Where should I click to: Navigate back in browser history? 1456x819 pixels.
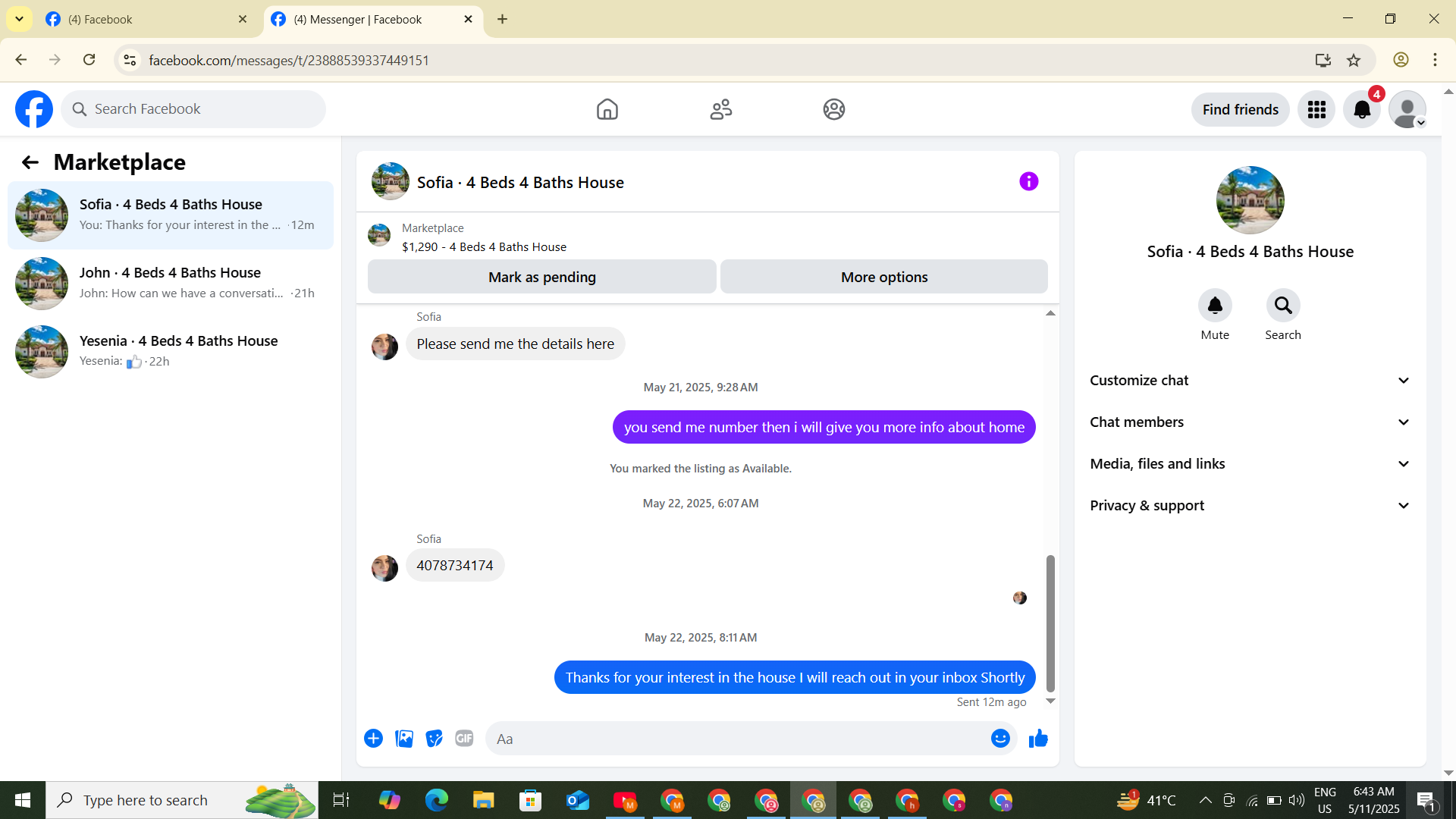point(21,60)
